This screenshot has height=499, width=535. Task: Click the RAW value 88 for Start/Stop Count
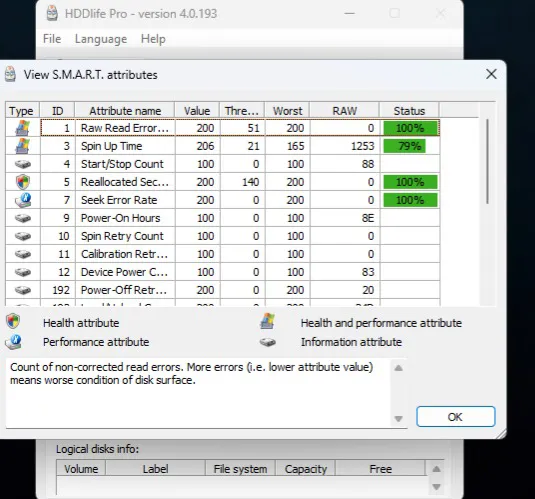368,164
